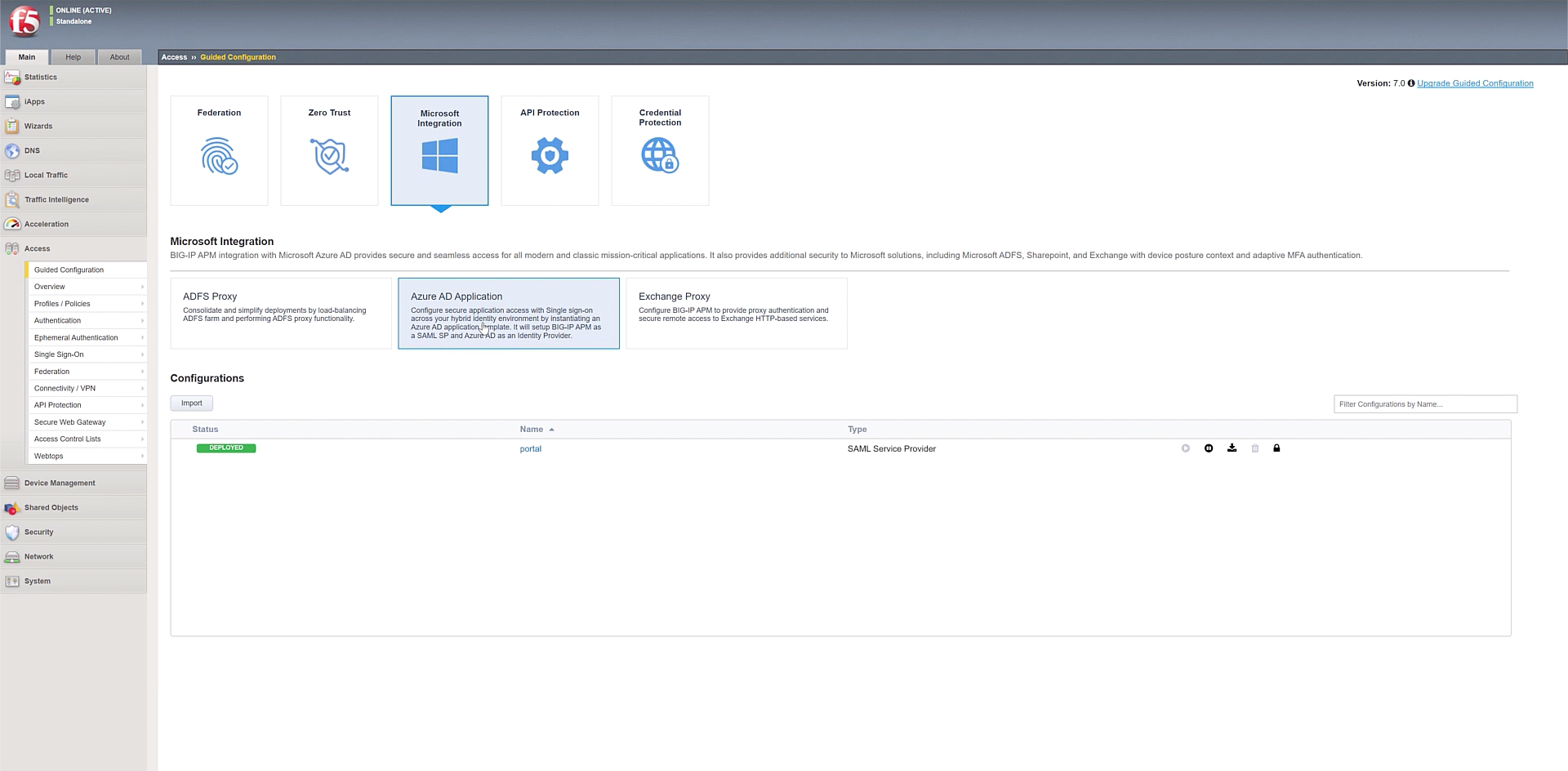Expand the Single Sign-On submenu
This screenshot has width=1568, height=771.
pyautogui.click(x=87, y=354)
